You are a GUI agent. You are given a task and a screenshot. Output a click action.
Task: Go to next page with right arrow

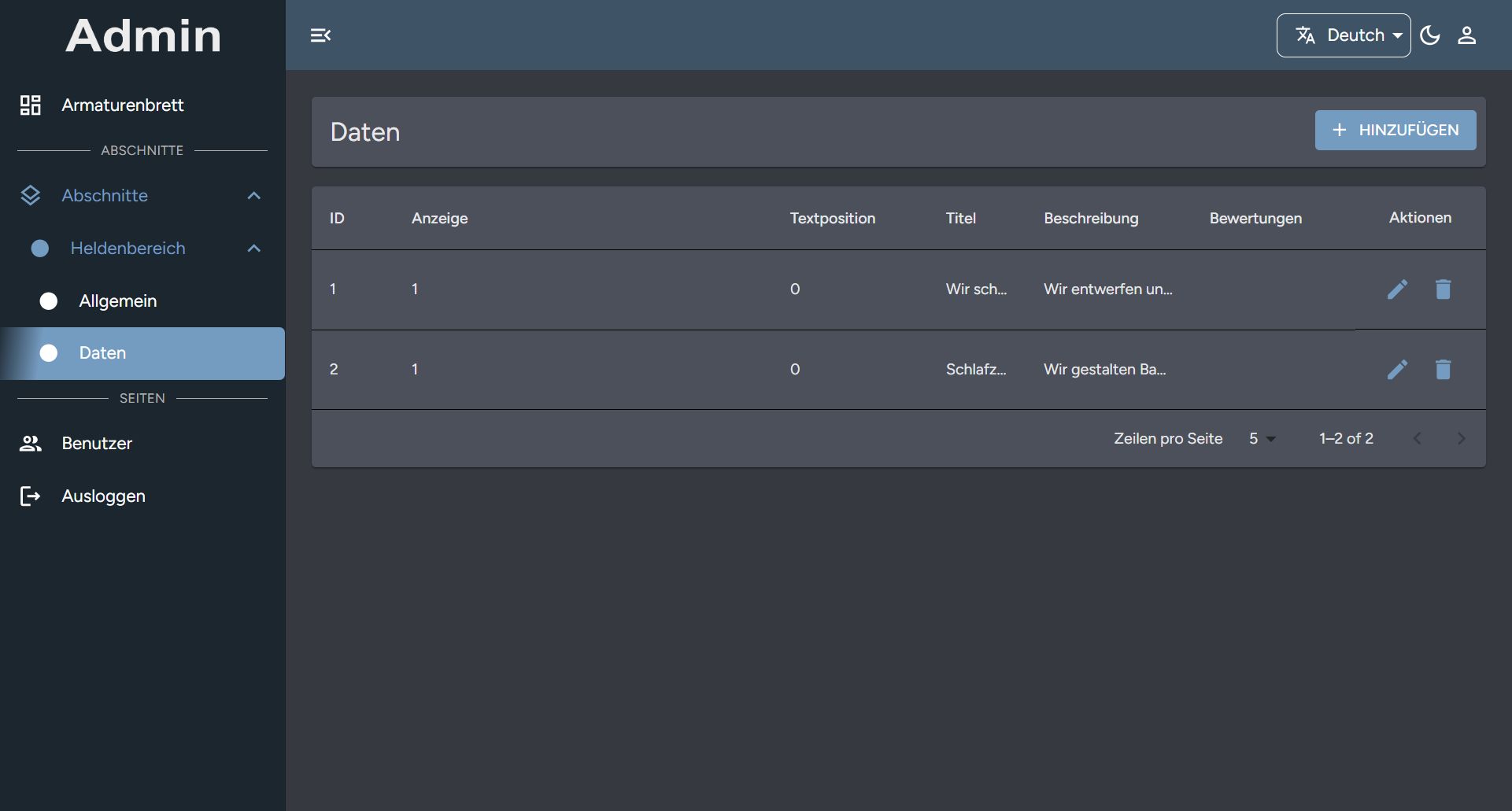pyautogui.click(x=1462, y=438)
